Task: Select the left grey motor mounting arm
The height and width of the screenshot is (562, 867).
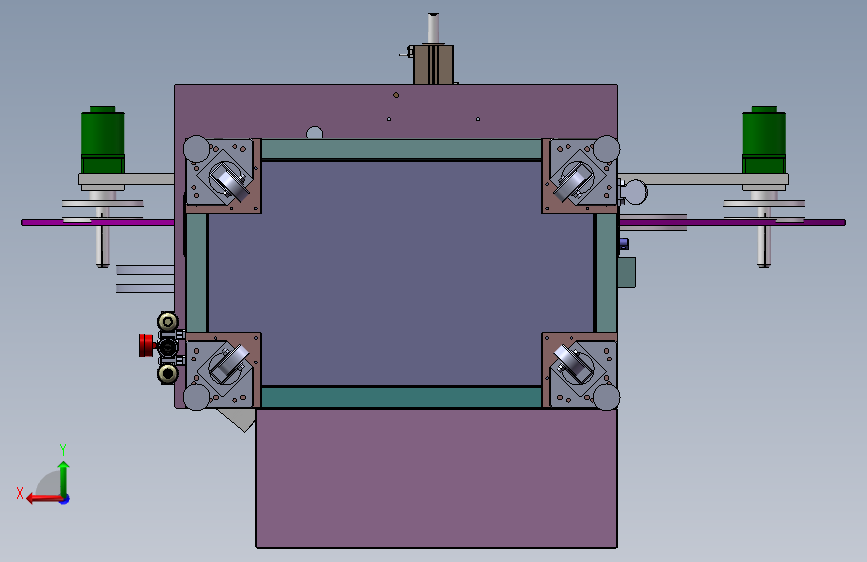Action: [x=127, y=179]
